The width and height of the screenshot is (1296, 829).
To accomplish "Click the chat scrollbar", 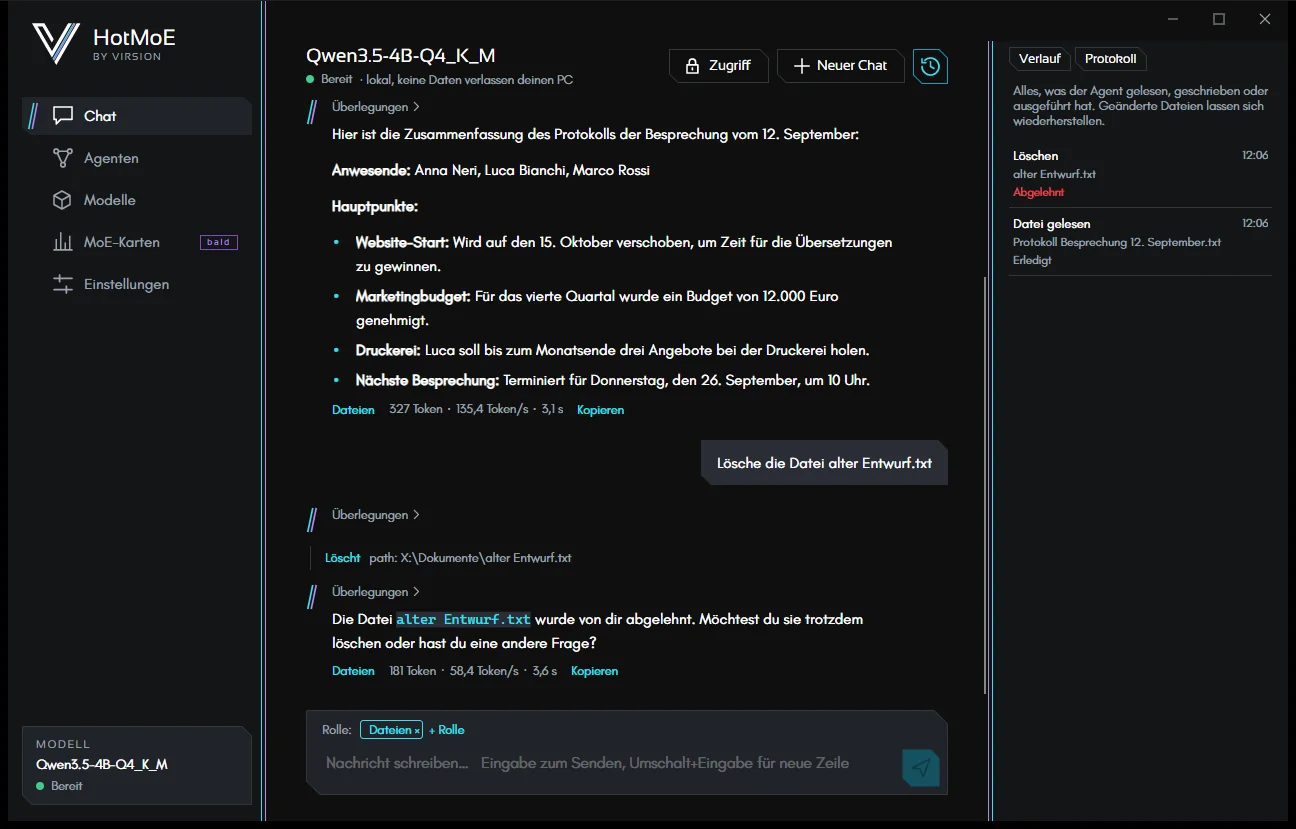I will tap(985, 485).
